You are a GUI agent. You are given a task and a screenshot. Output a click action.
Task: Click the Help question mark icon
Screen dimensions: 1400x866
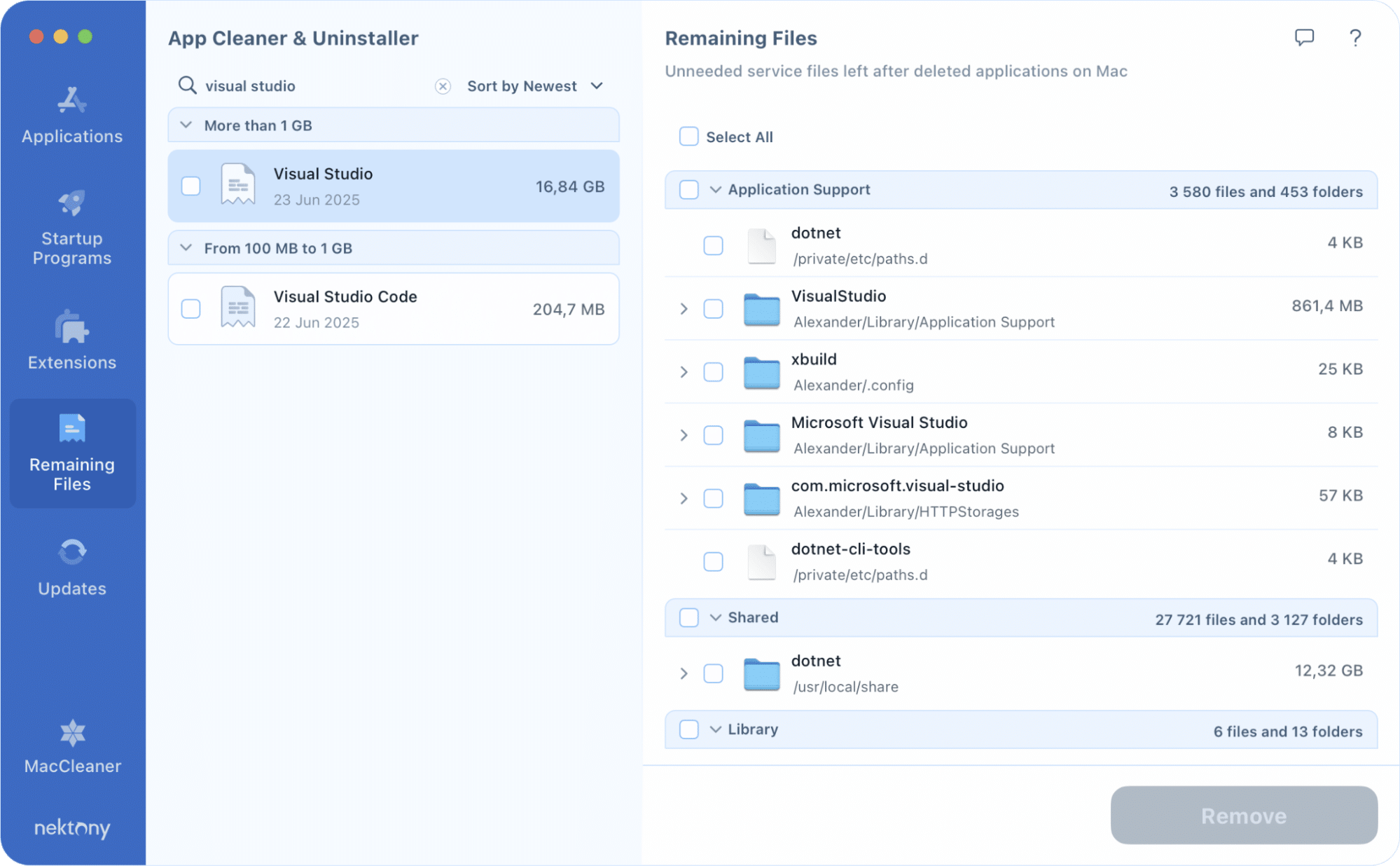click(1354, 38)
